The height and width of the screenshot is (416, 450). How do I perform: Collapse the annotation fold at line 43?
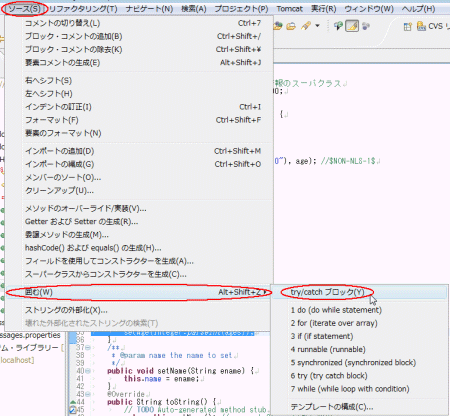[88, 394]
